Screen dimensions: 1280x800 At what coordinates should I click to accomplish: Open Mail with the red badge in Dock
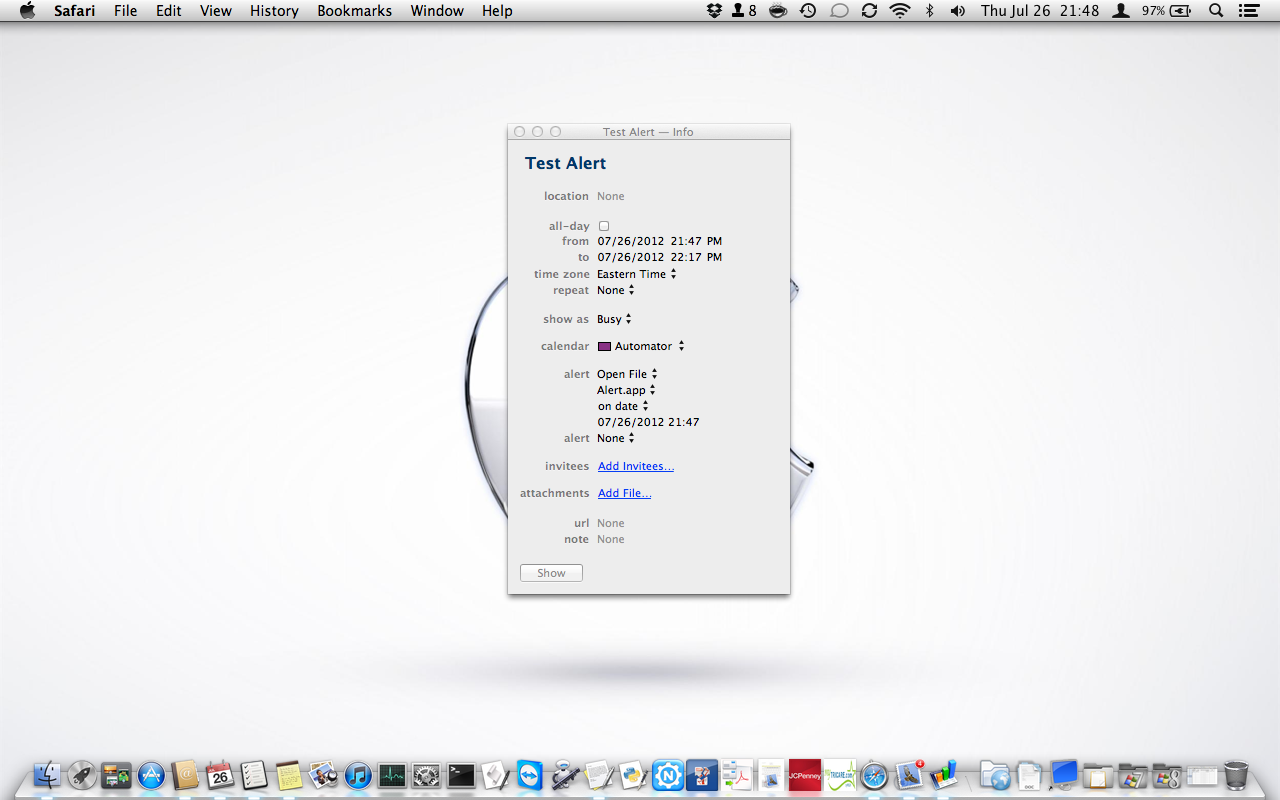pos(909,775)
